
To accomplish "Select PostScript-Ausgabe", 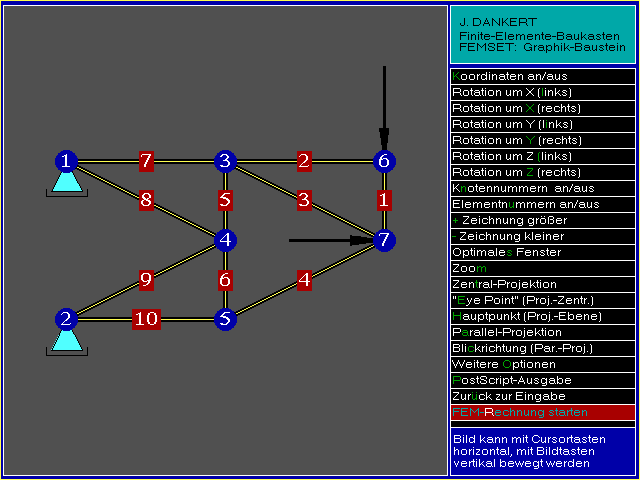I will click(x=542, y=380).
